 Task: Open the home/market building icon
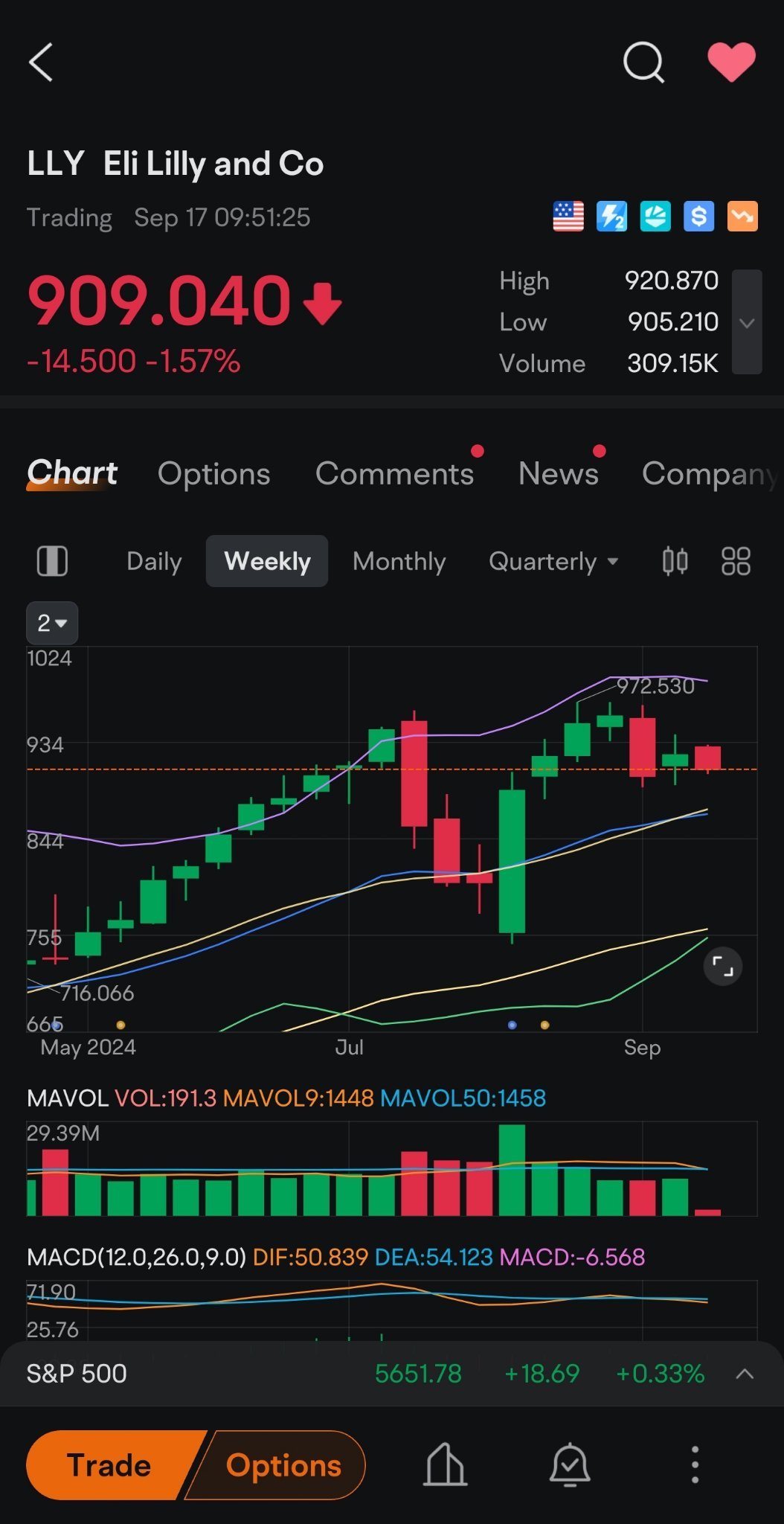click(x=445, y=1464)
